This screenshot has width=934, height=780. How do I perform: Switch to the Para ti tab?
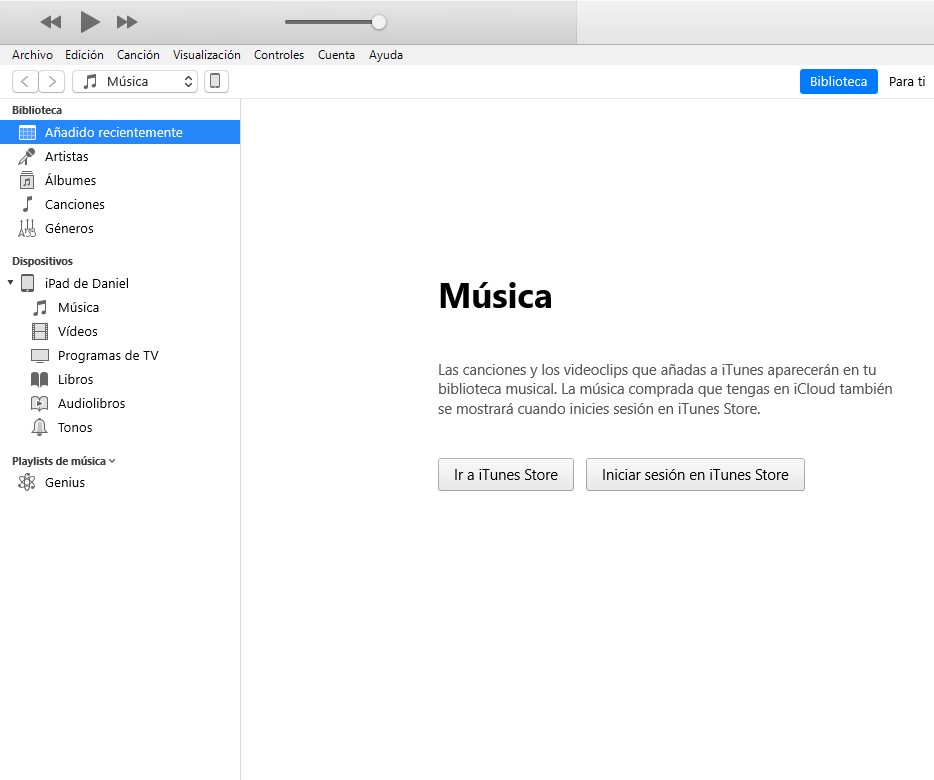907,82
